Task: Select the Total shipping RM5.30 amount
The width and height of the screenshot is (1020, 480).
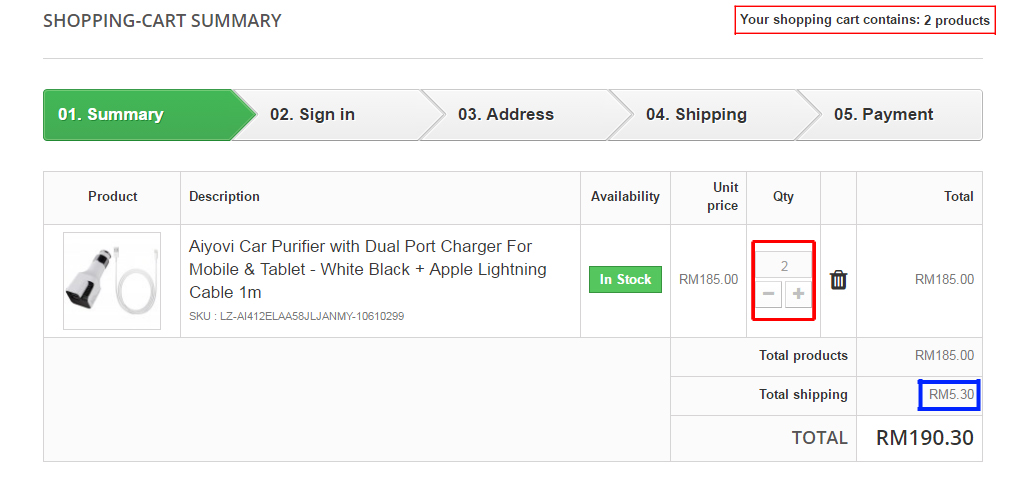Action: [x=950, y=395]
